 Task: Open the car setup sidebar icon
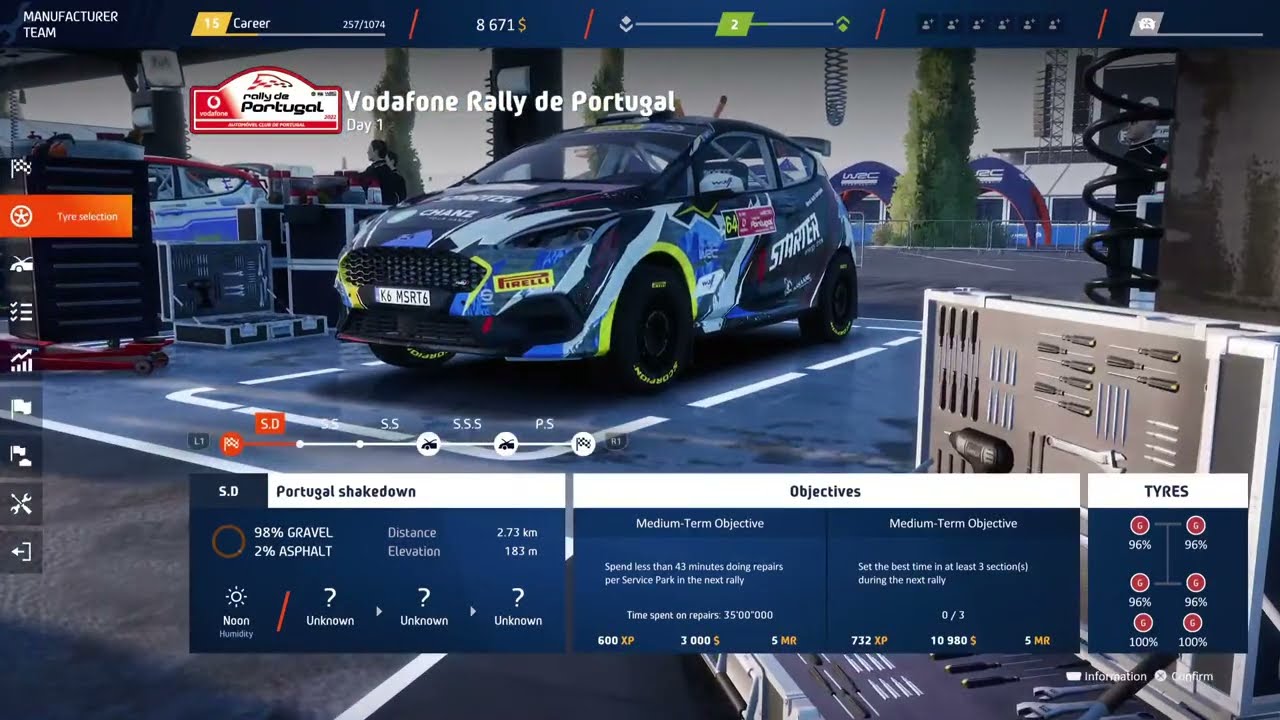21,264
